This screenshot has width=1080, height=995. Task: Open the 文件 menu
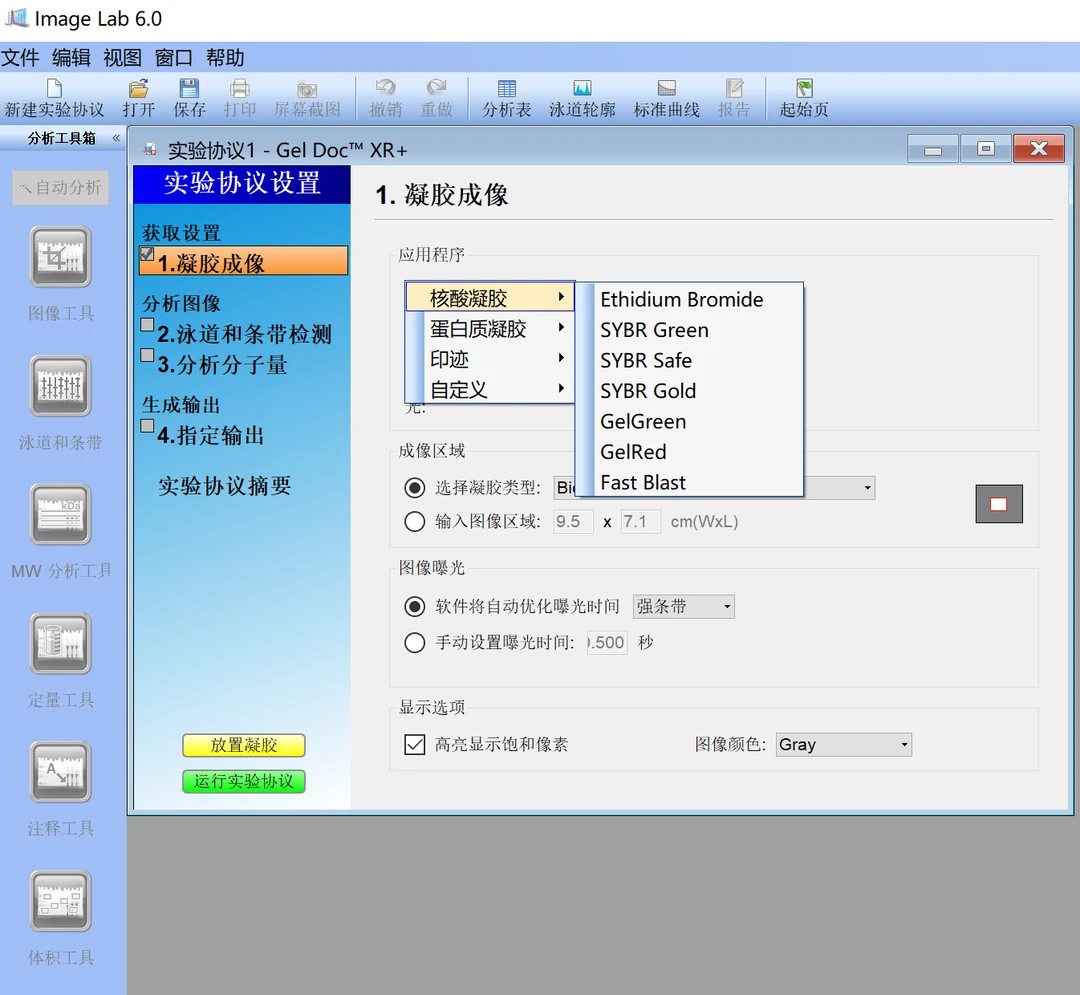click(20, 57)
